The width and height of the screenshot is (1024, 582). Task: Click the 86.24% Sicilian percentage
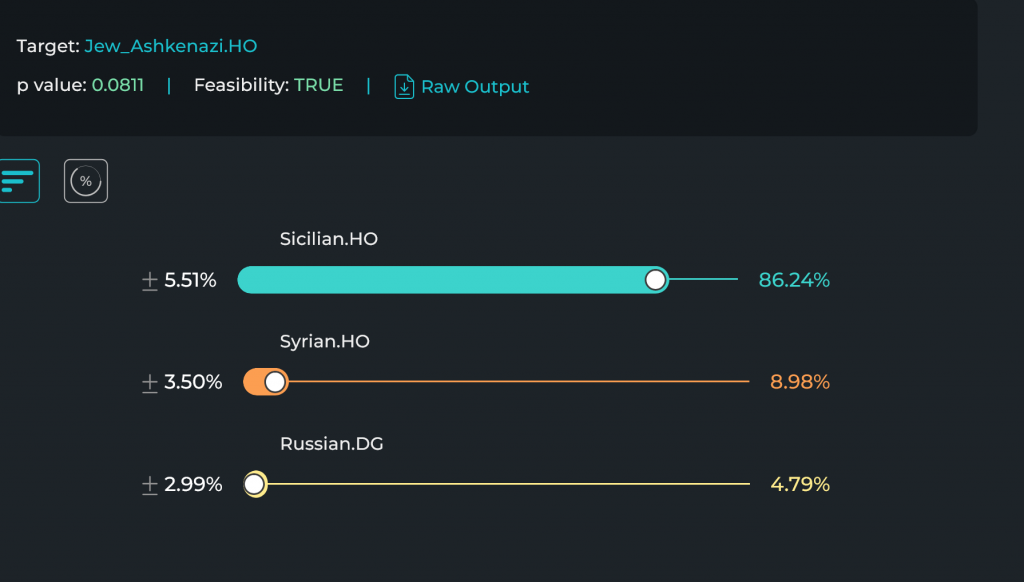794,280
